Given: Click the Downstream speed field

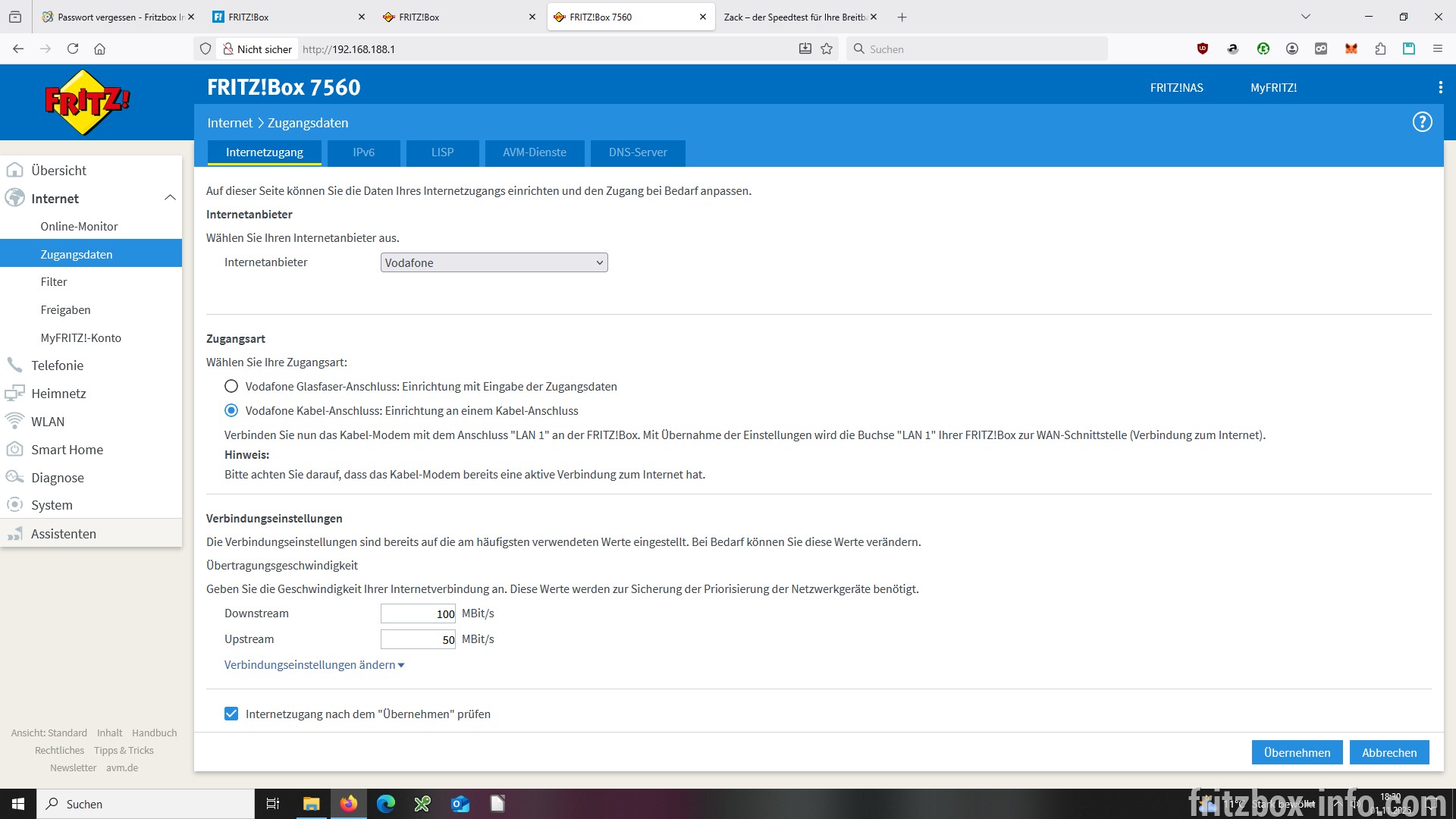Looking at the screenshot, I should pos(418,614).
